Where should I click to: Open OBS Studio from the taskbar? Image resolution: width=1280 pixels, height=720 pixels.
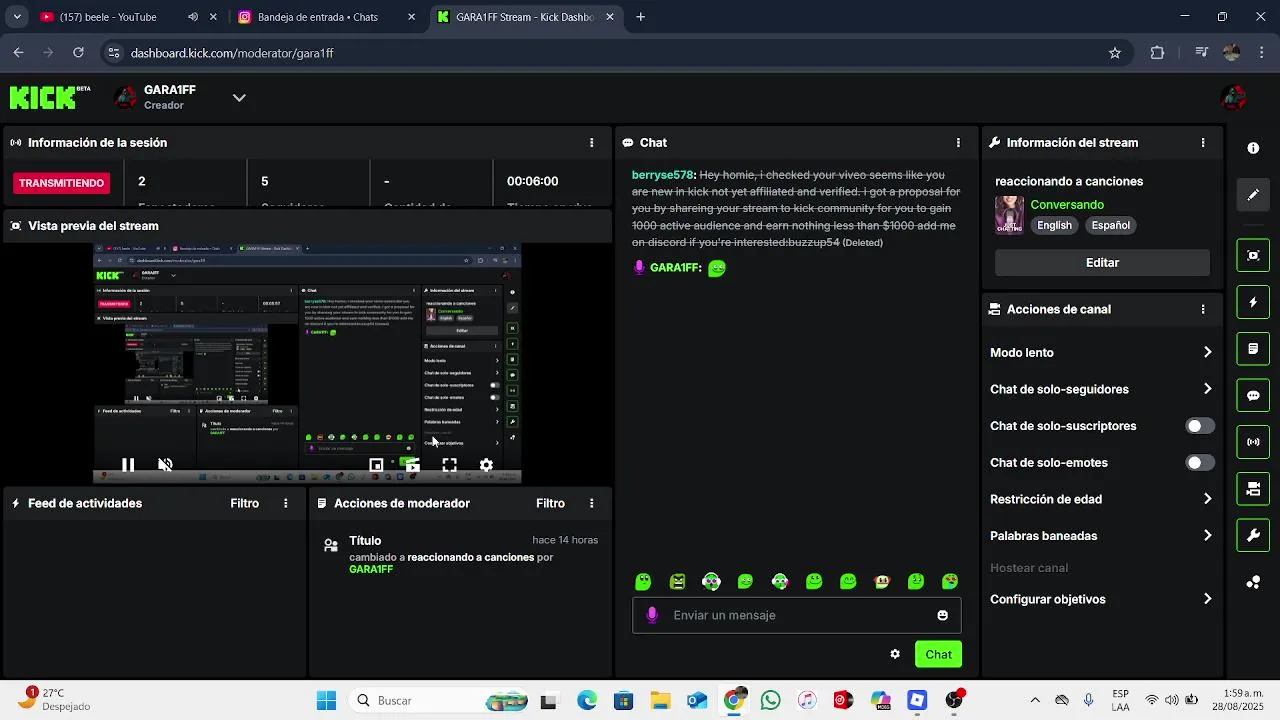click(954, 701)
